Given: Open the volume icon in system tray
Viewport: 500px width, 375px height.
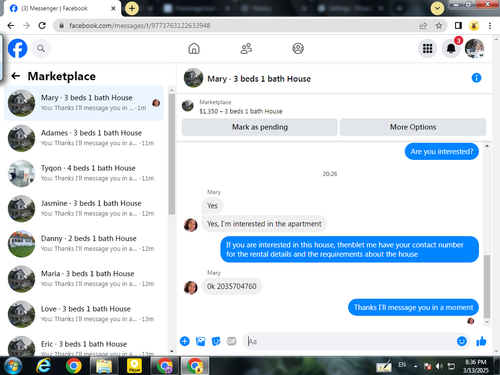Looking at the screenshot, I should pos(439,366).
